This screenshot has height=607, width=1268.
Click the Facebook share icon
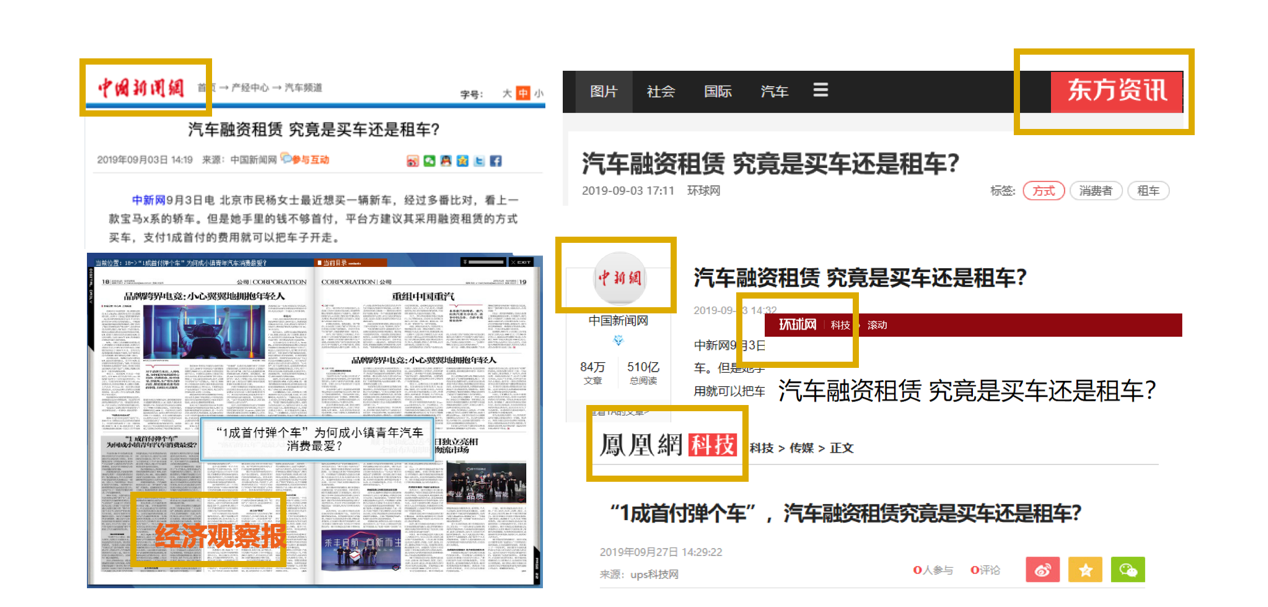496,161
